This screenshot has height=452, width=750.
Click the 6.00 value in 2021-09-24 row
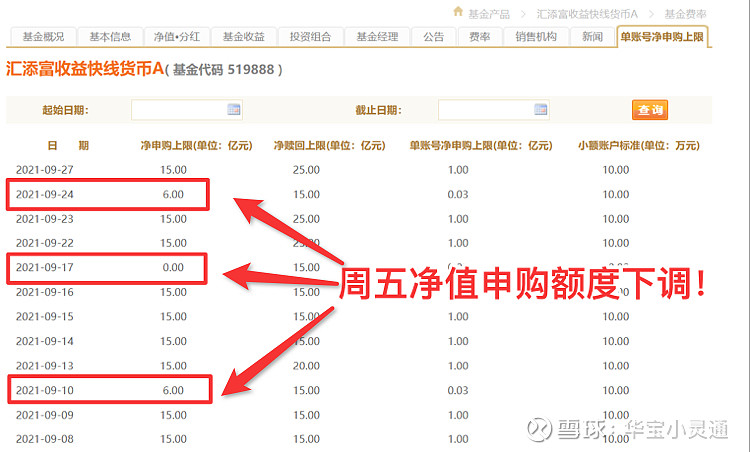click(173, 195)
